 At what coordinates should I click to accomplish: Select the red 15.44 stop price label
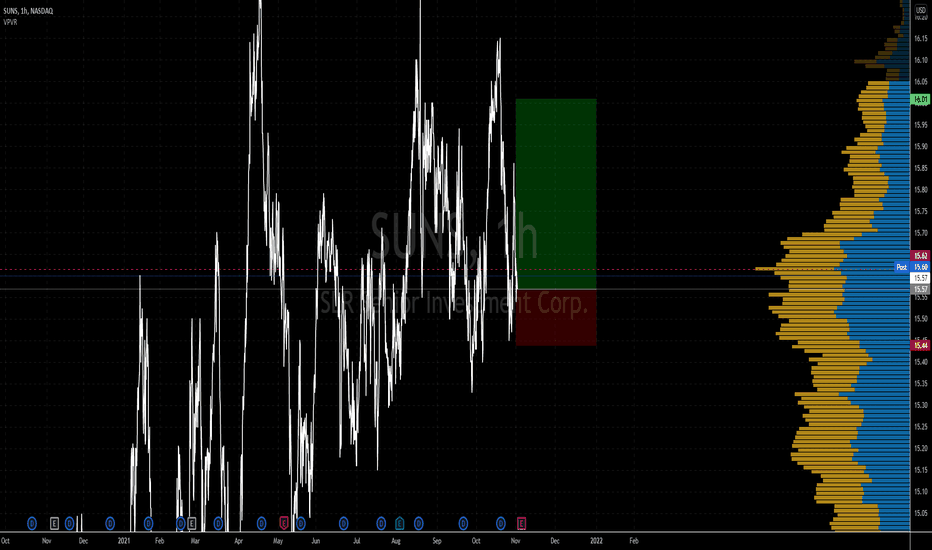click(x=920, y=345)
